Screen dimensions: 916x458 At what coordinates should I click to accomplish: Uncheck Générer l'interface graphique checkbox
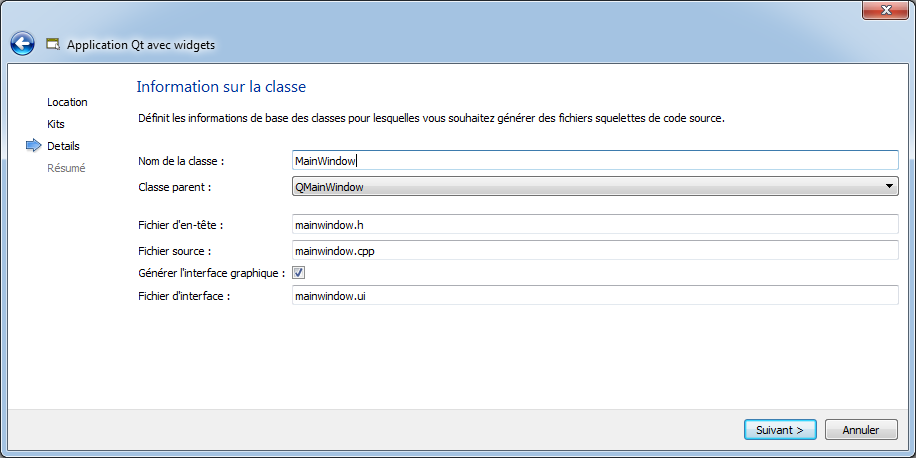click(299, 273)
